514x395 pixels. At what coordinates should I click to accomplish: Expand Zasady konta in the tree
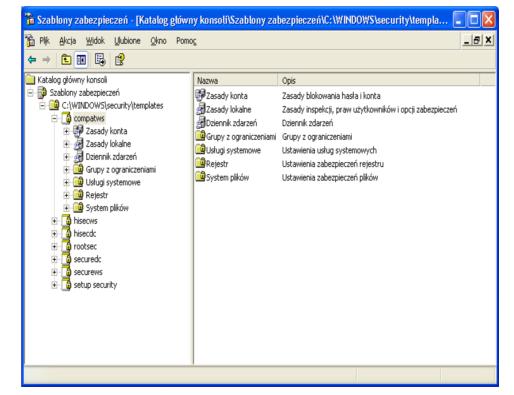pyautogui.click(x=66, y=131)
